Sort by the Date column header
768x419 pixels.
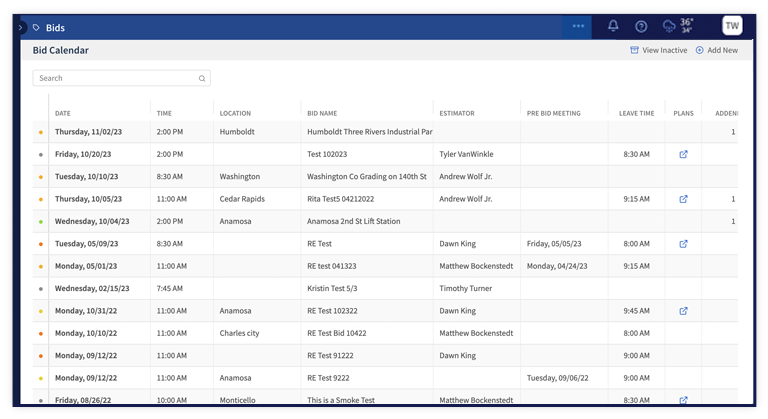click(63, 113)
